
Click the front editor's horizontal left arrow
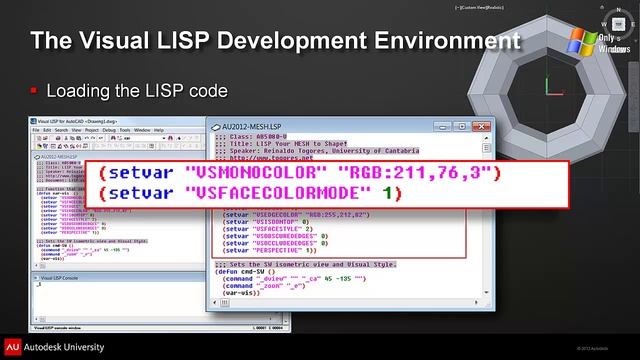click(x=215, y=302)
